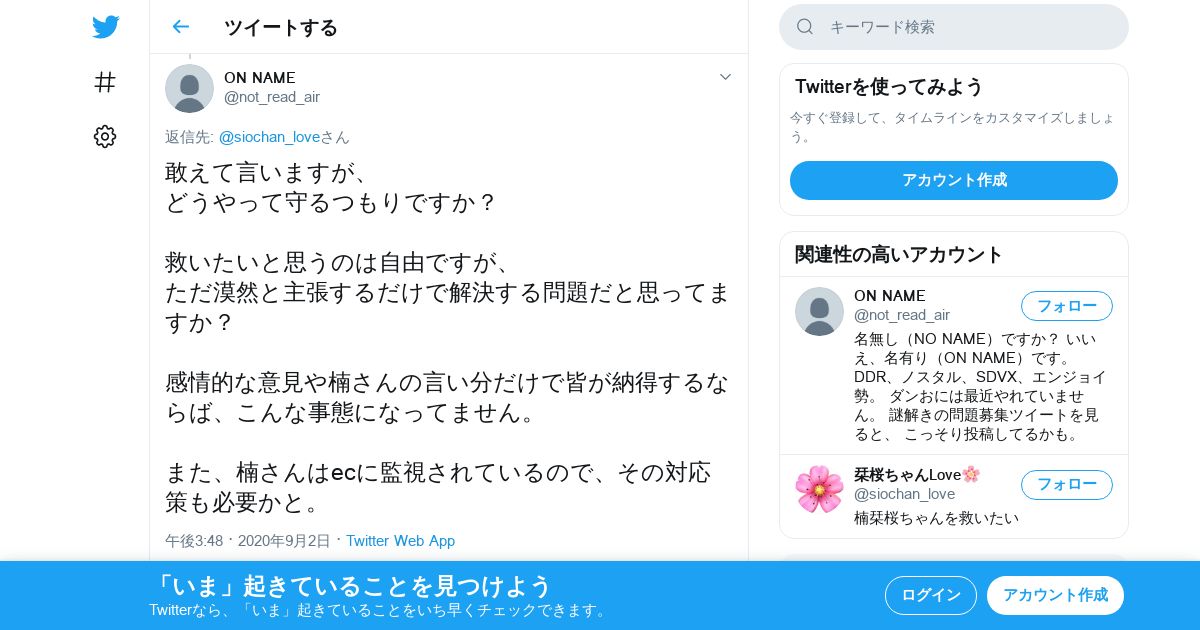Click the large アカウント作成 button in sidebar

coord(954,180)
